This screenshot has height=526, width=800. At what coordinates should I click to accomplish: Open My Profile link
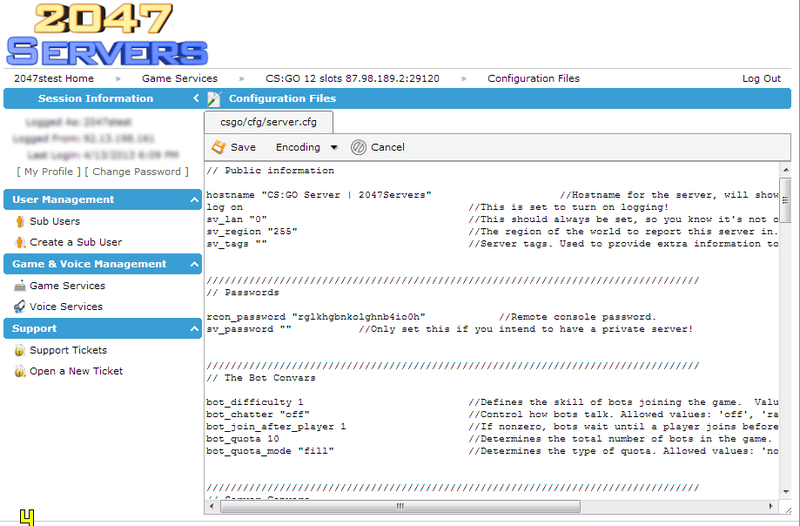[x=48, y=172]
